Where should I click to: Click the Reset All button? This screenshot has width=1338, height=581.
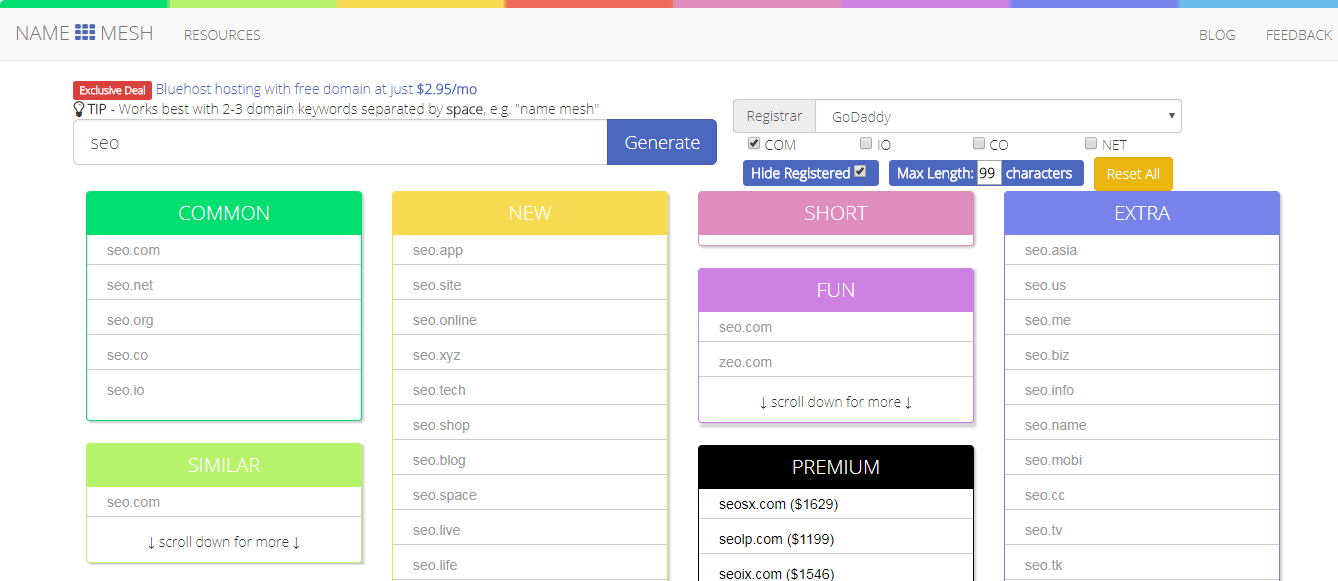click(x=1133, y=174)
